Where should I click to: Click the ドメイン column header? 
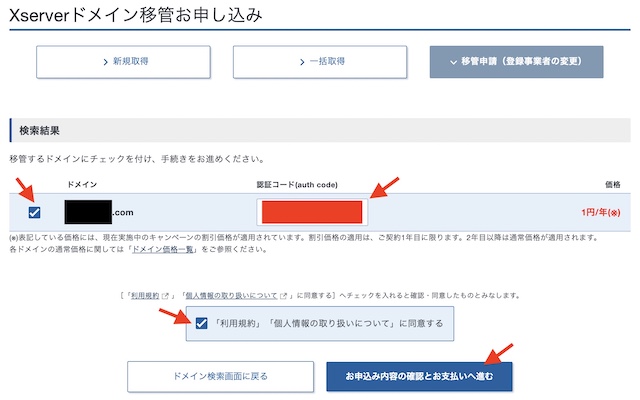[x=82, y=184]
